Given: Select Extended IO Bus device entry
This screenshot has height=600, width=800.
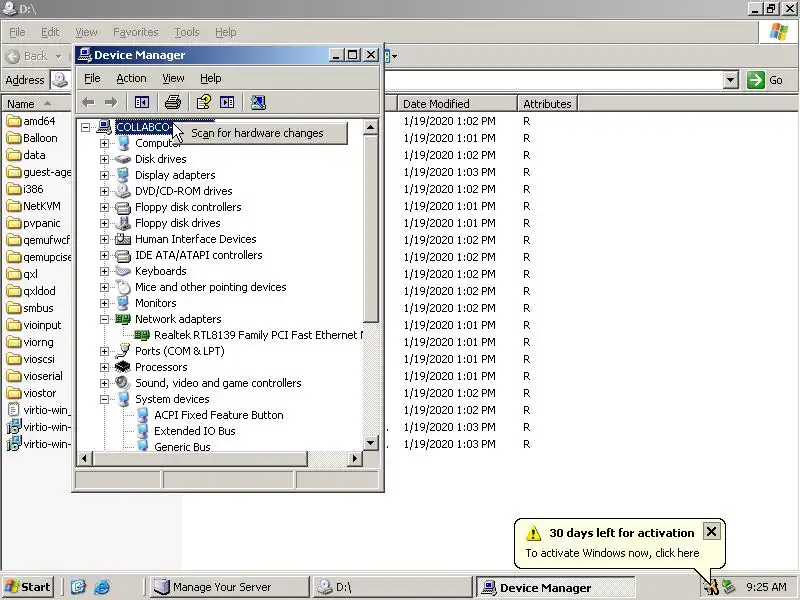Looking at the screenshot, I should pos(195,431).
